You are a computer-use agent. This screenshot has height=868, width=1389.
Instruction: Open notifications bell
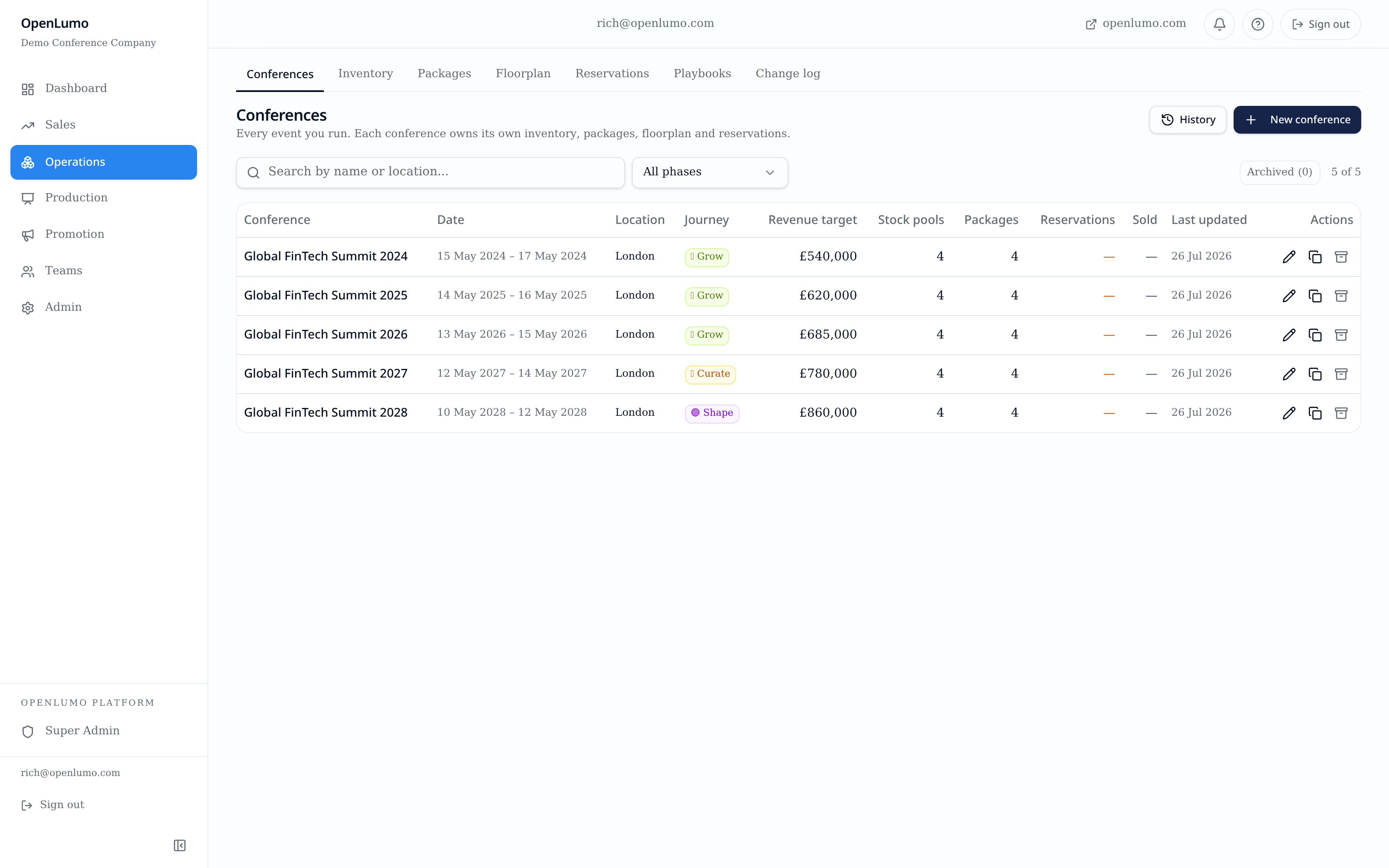1219,24
